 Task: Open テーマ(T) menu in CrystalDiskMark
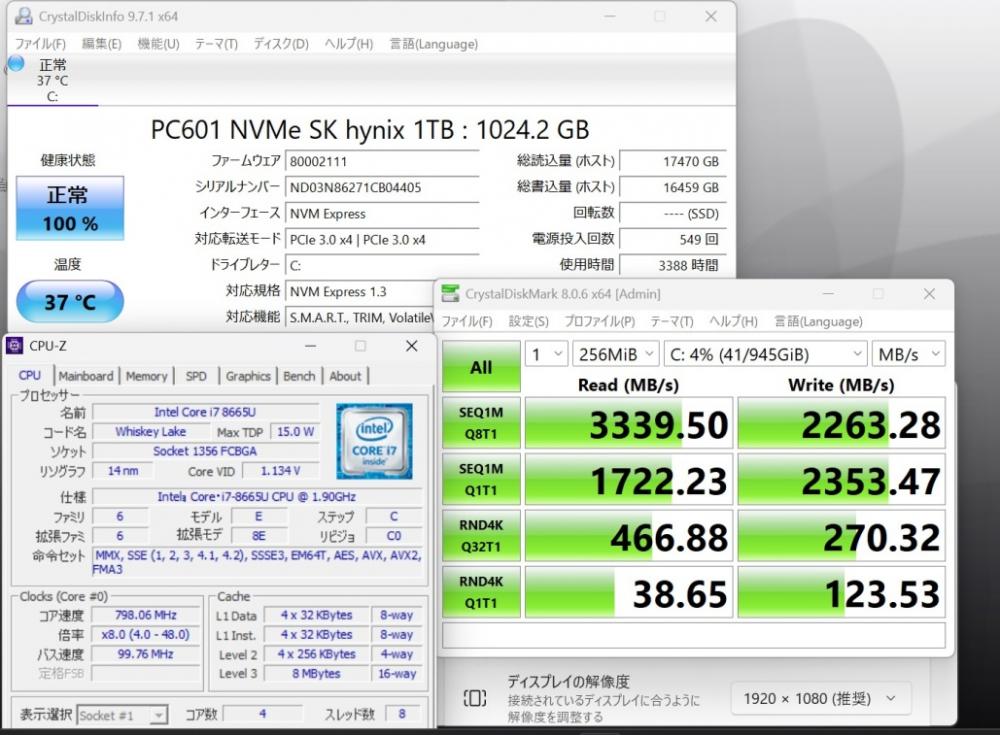coord(672,321)
